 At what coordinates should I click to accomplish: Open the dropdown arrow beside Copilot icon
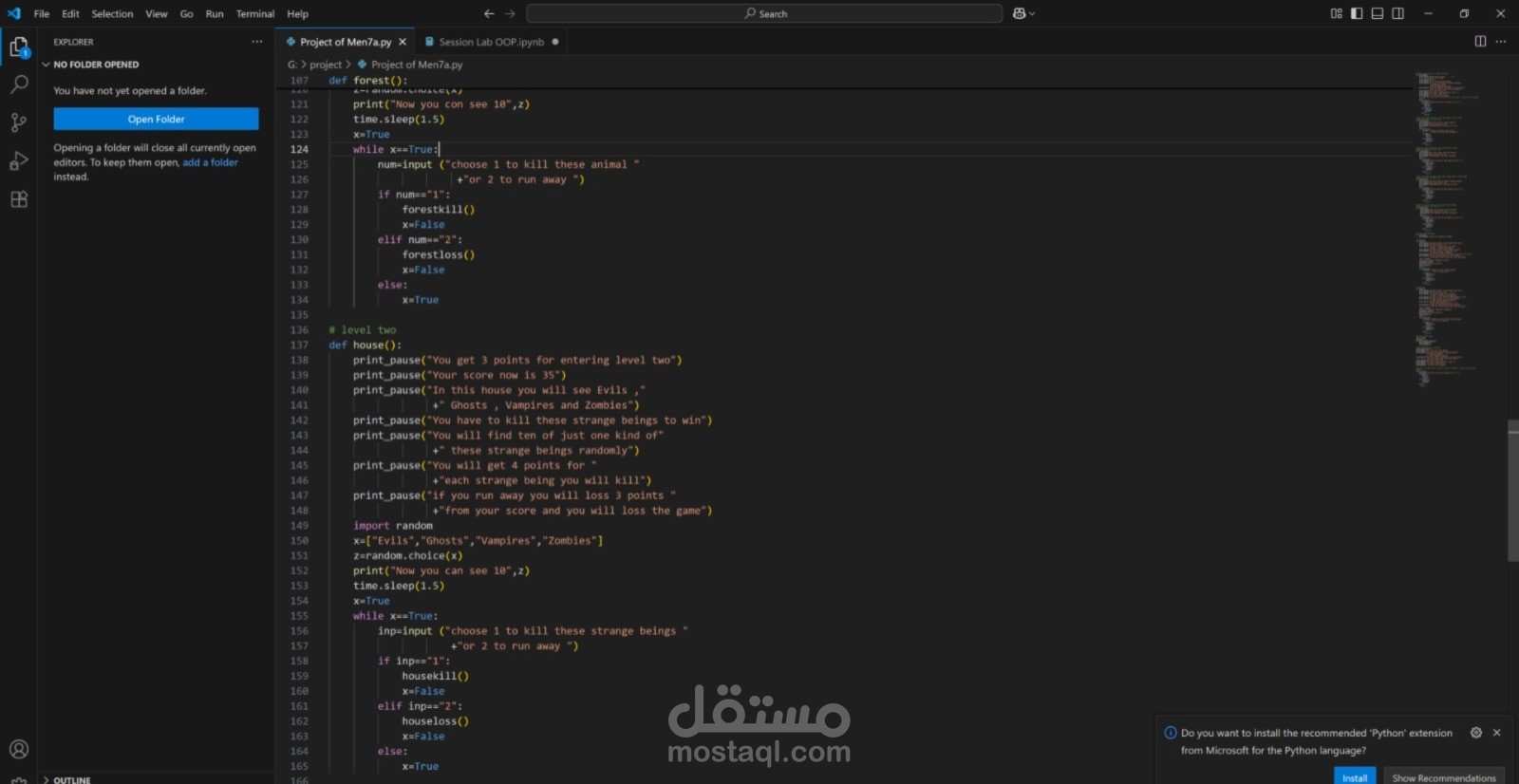[x=1032, y=13]
